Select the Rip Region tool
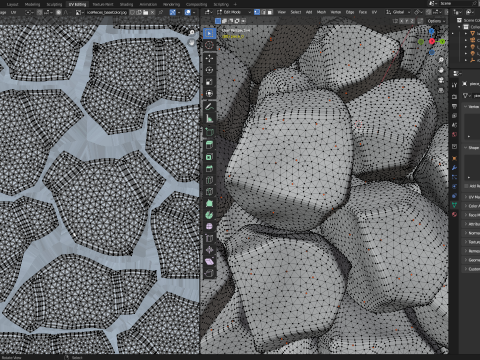 (209, 273)
